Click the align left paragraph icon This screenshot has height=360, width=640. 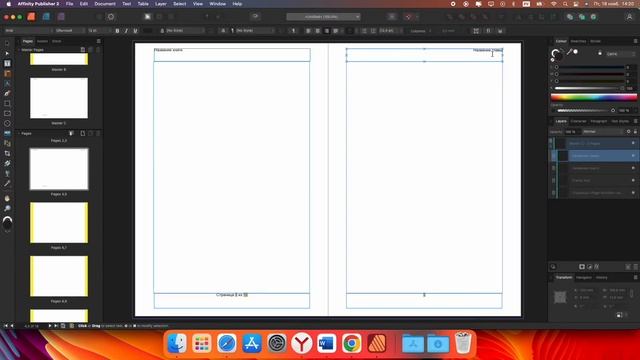(x=308, y=31)
